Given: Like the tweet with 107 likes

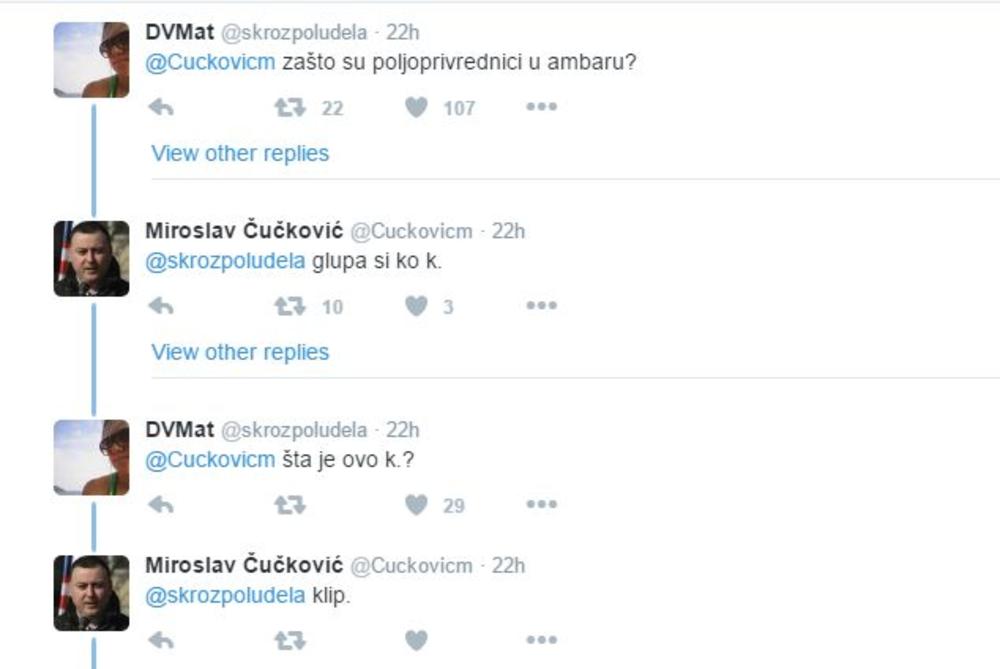Looking at the screenshot, I should click(417, 107).
